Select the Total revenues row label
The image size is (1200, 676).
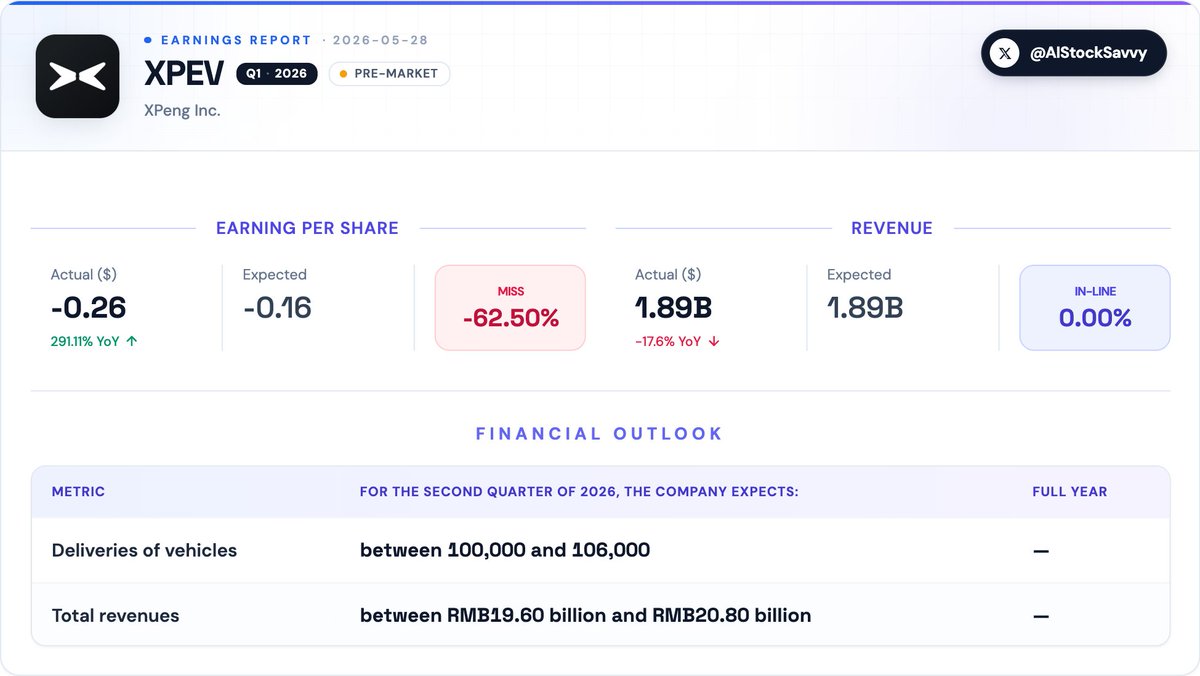[115, 616]
